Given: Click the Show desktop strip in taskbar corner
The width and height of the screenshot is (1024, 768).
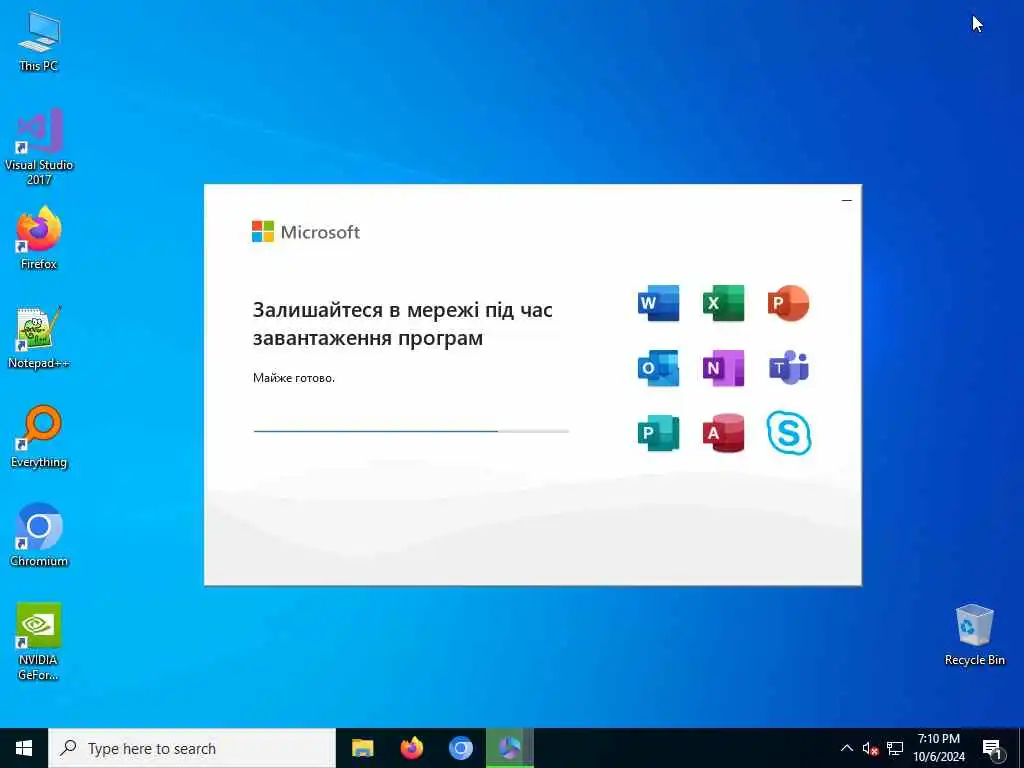Looking at the screenshot, I should tap(1021, 748).
